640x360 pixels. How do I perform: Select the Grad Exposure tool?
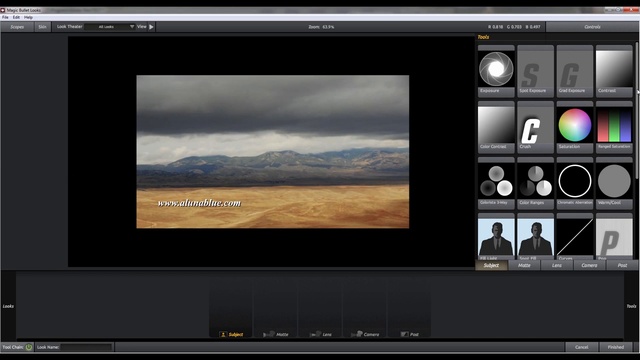point(575,71)
